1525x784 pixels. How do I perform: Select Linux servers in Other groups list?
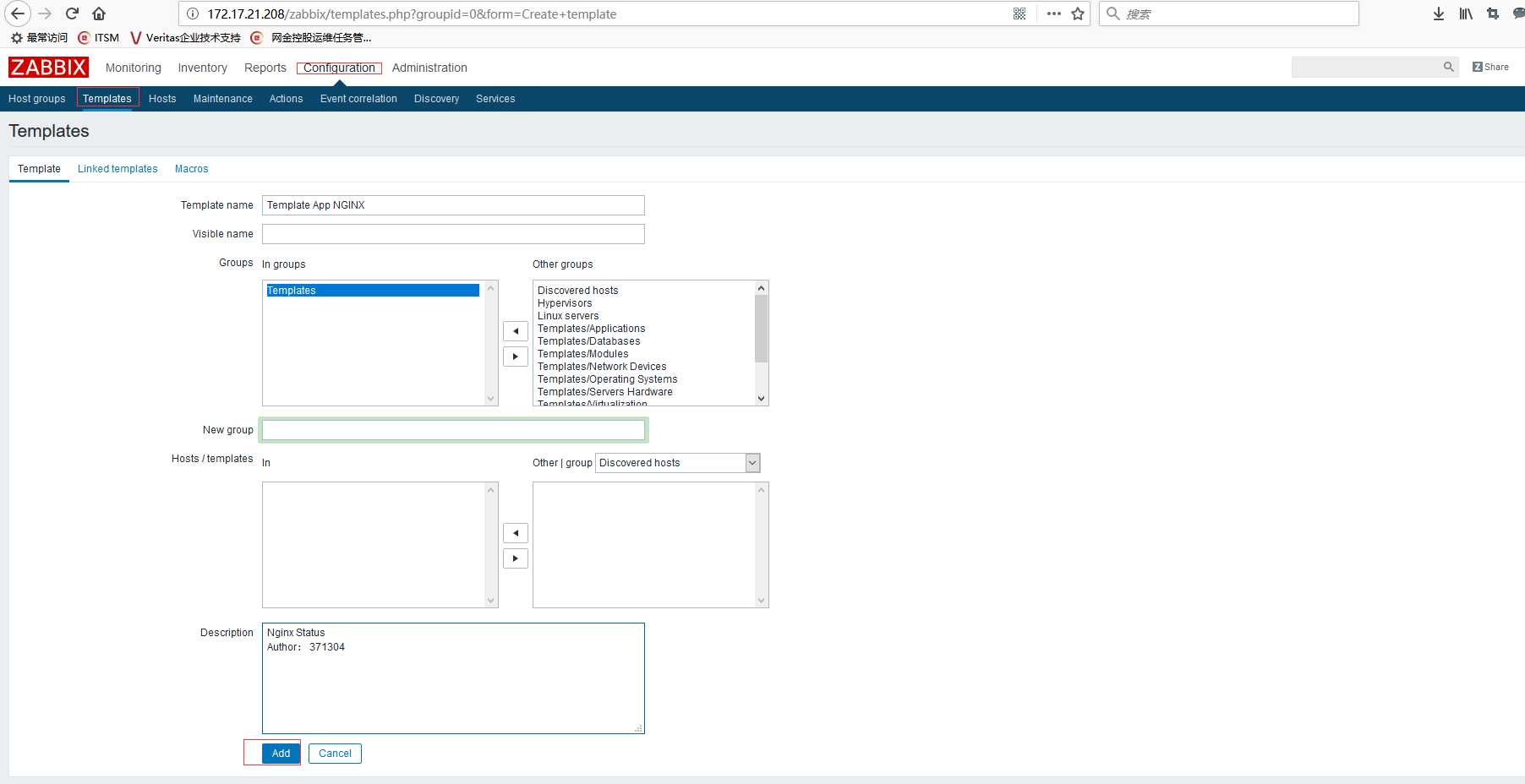click(568, 316)
